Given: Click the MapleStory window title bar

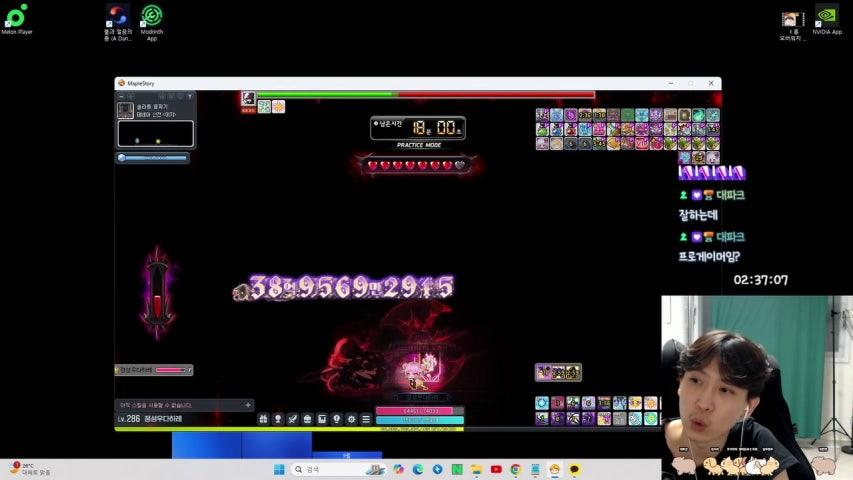Looking at the screenshot, I should point(418,83).
